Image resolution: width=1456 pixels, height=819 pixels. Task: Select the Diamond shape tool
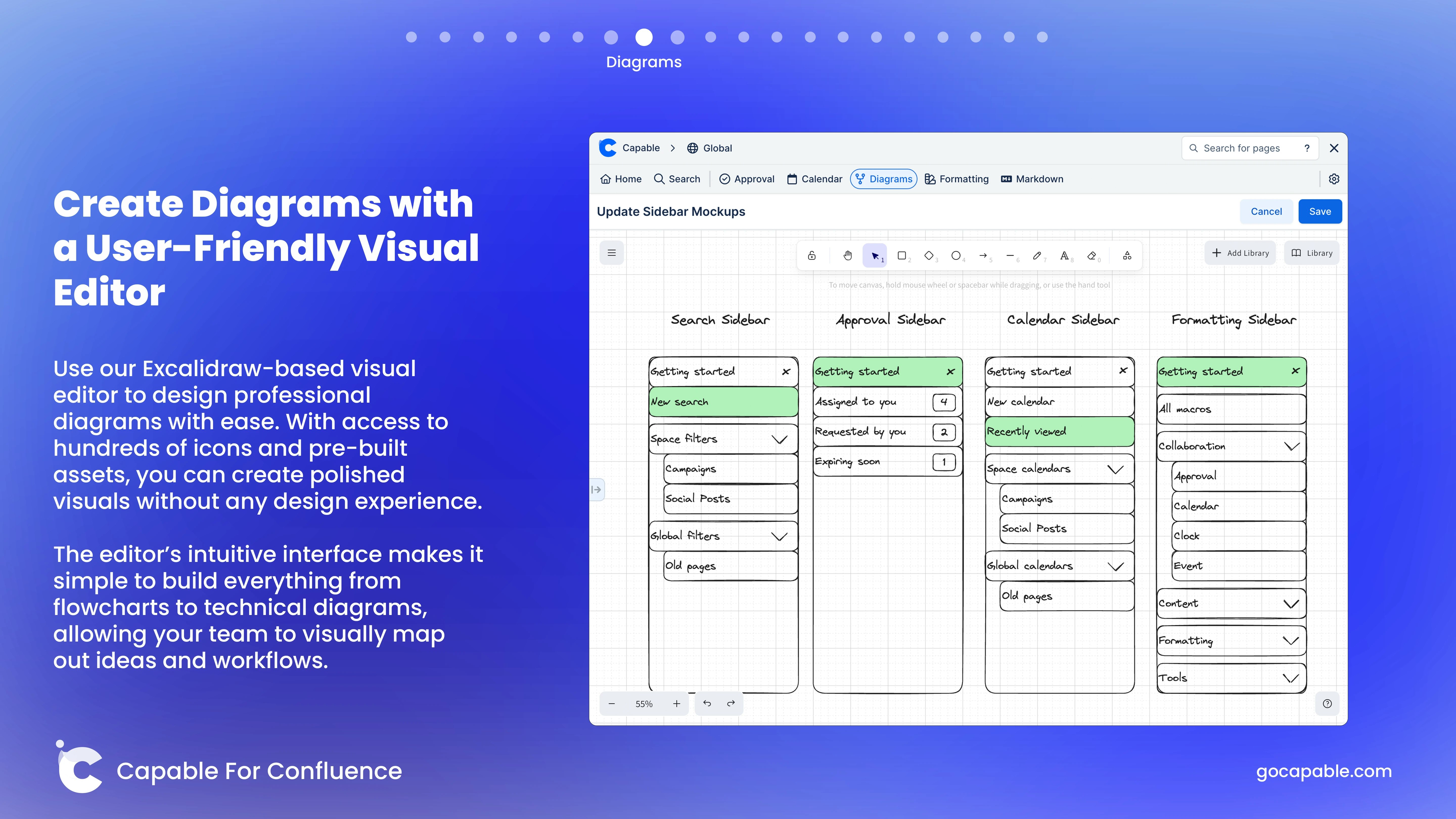click(x=929, y=256)
